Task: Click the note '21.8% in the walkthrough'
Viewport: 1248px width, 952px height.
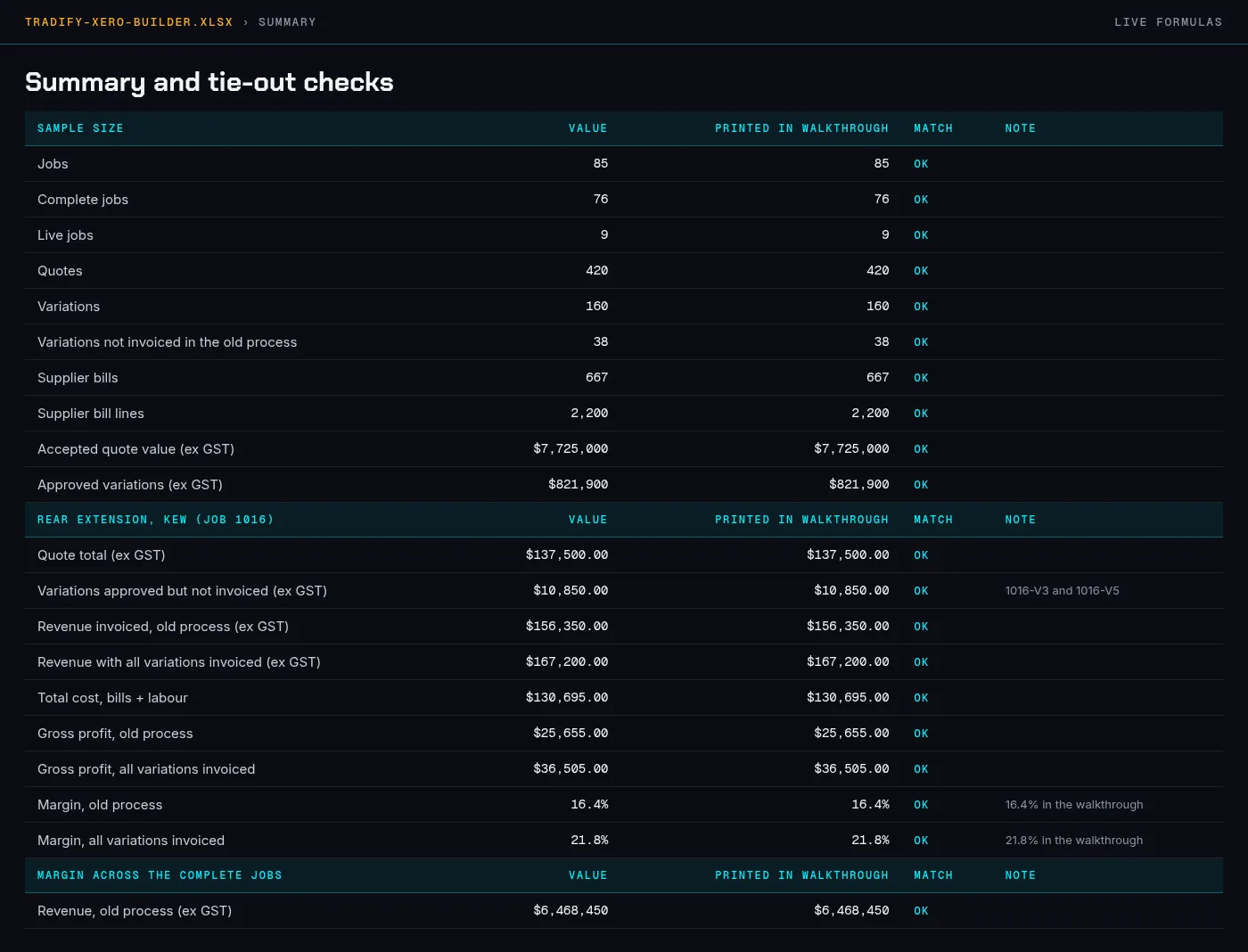Action: coord(1073,841)
